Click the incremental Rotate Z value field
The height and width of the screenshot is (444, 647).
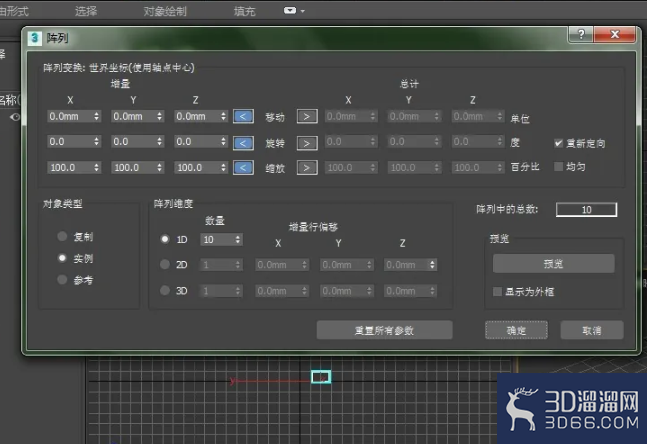(x=197, y=142)
